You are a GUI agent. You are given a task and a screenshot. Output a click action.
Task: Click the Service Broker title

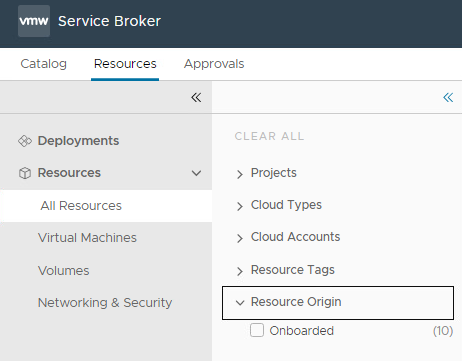109,21
